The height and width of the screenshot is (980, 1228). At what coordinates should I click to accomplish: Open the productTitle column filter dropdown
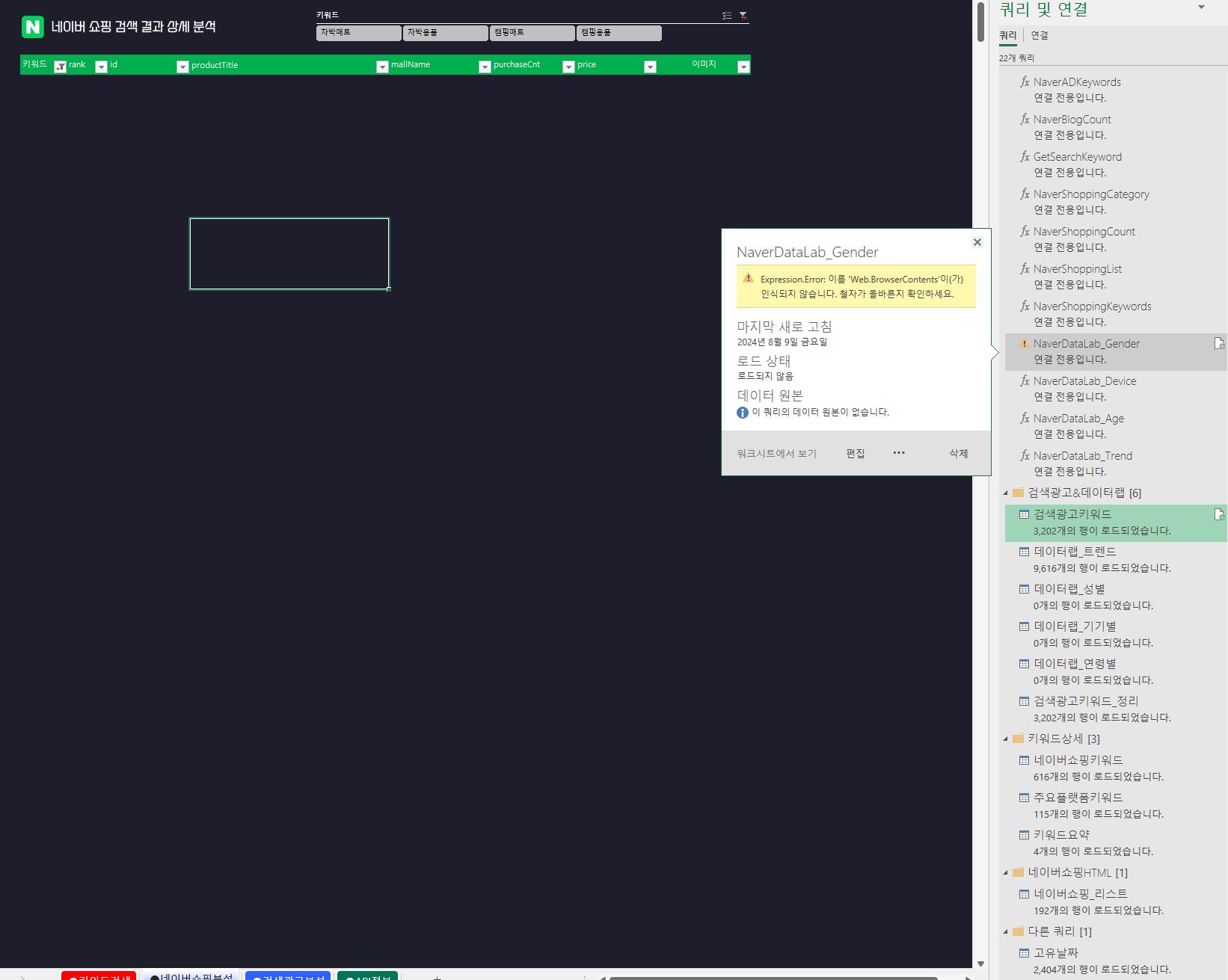pos(382,67)
